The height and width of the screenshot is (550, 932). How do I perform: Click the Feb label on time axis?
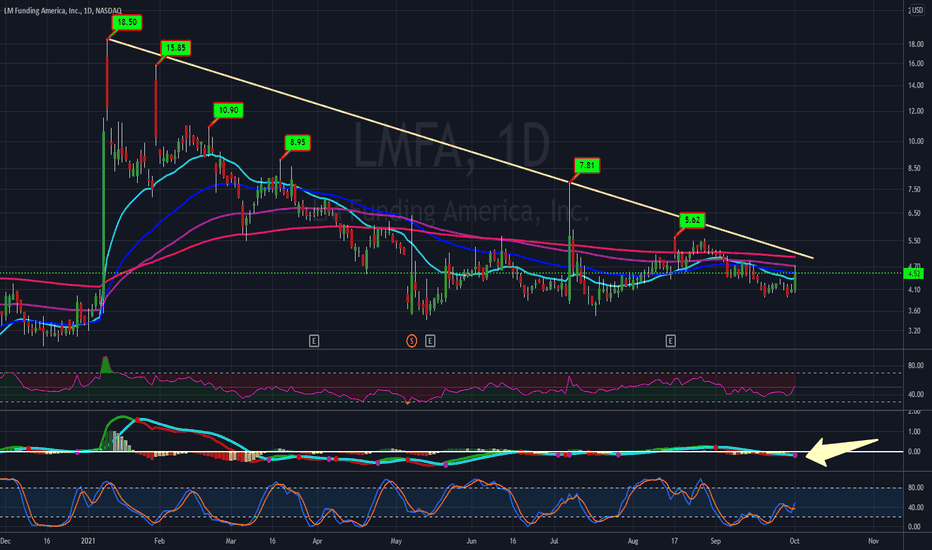click(x=159, y=541)
